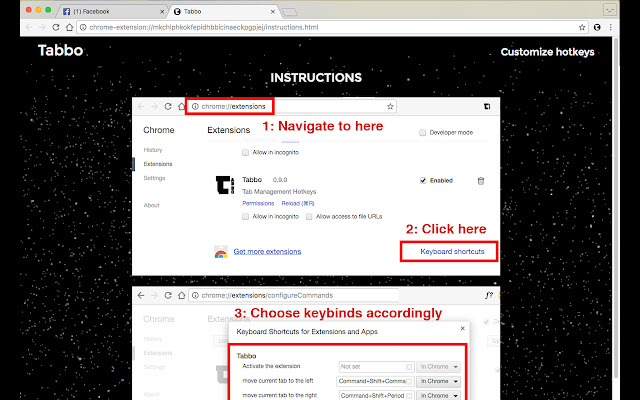Click the browser Forward arrow
Viewport: 640px width, 400px height.
(42, 27)
